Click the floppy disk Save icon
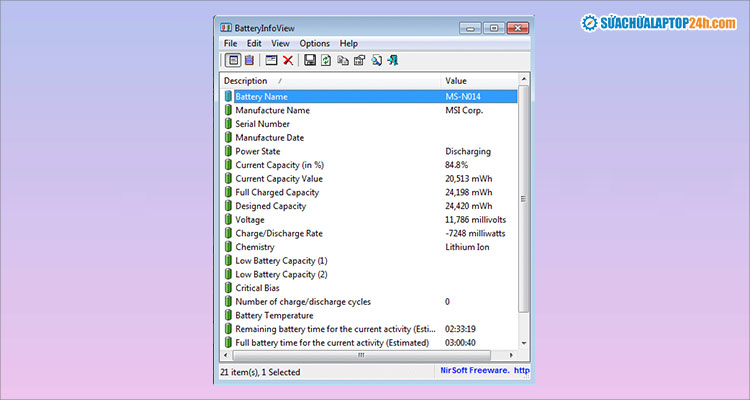Screen dimensions: 750x400 click(310, 61)
